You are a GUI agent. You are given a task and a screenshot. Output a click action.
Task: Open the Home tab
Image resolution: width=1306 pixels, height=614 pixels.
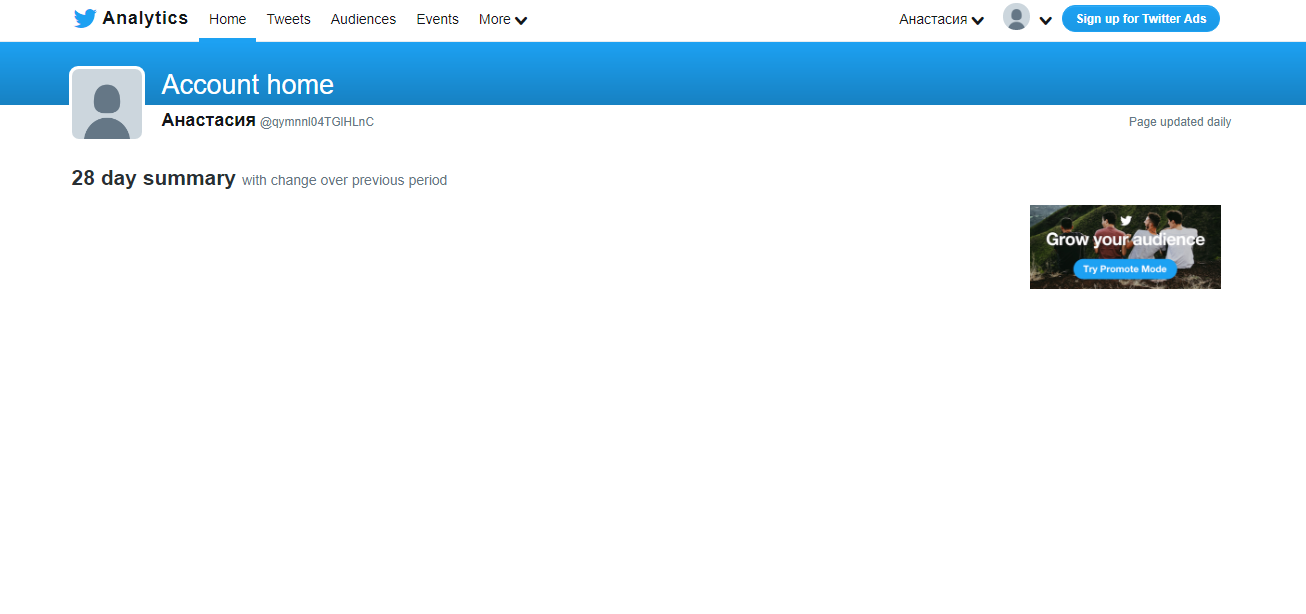pos(227,19)
